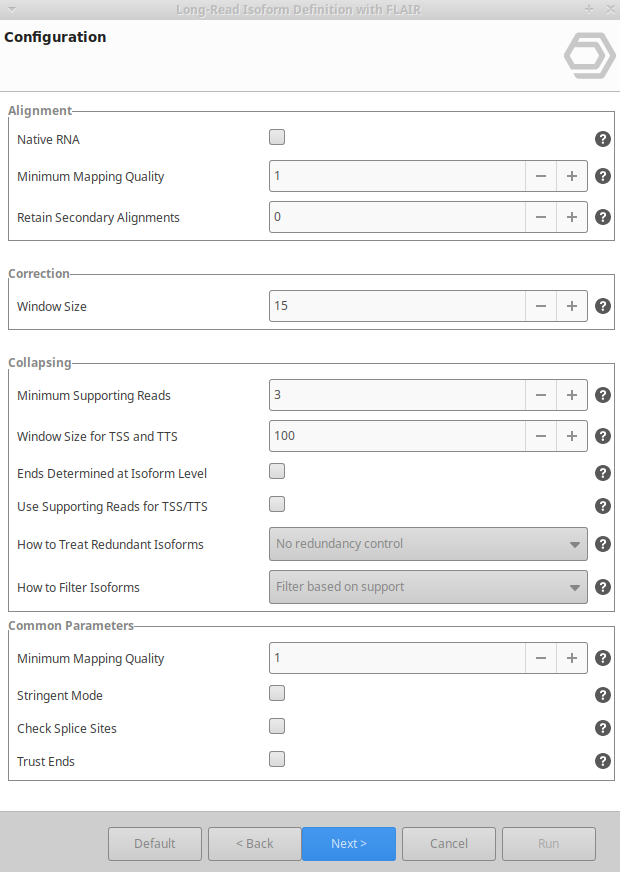
Task: Open help for Trust Ends option
Action: pyautogui.click(x=603, y=761)
